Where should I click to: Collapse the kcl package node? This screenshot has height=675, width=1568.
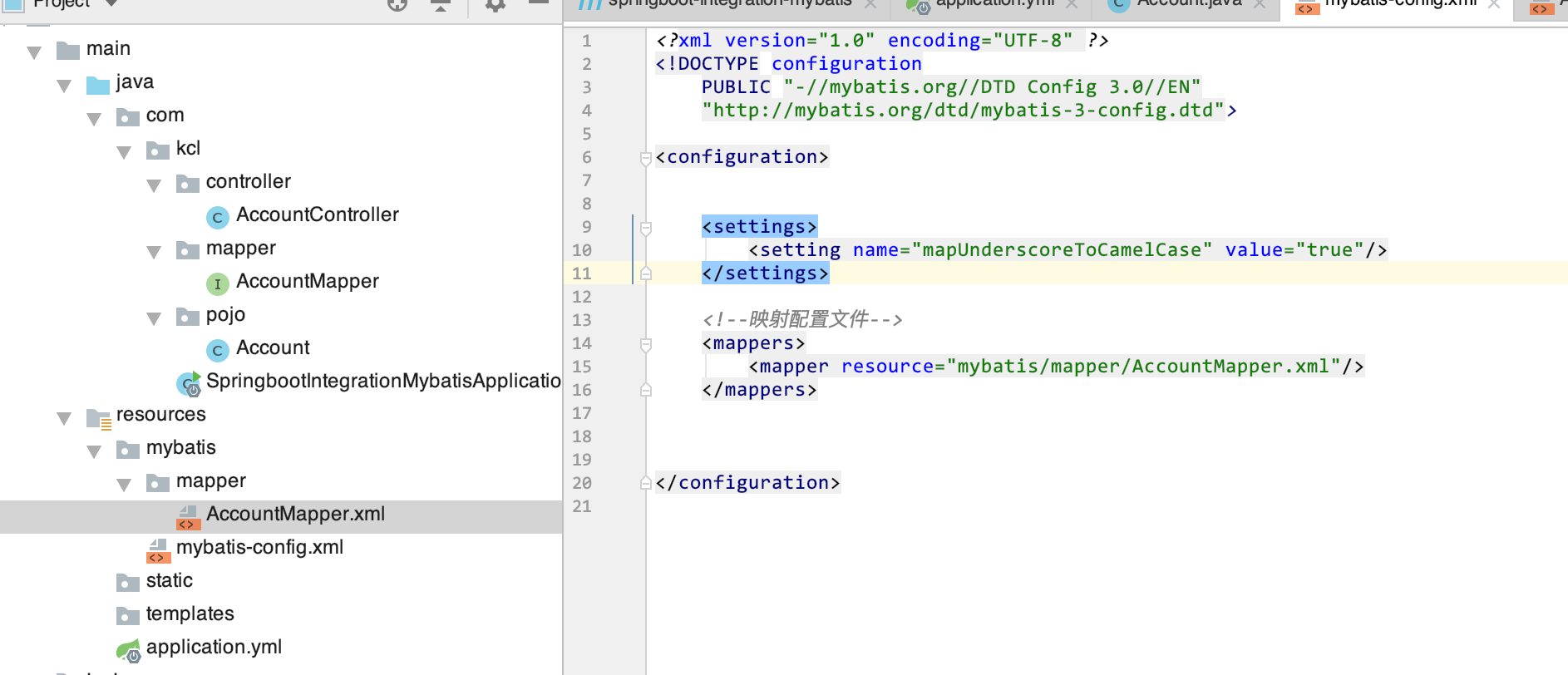pos(124,151)
